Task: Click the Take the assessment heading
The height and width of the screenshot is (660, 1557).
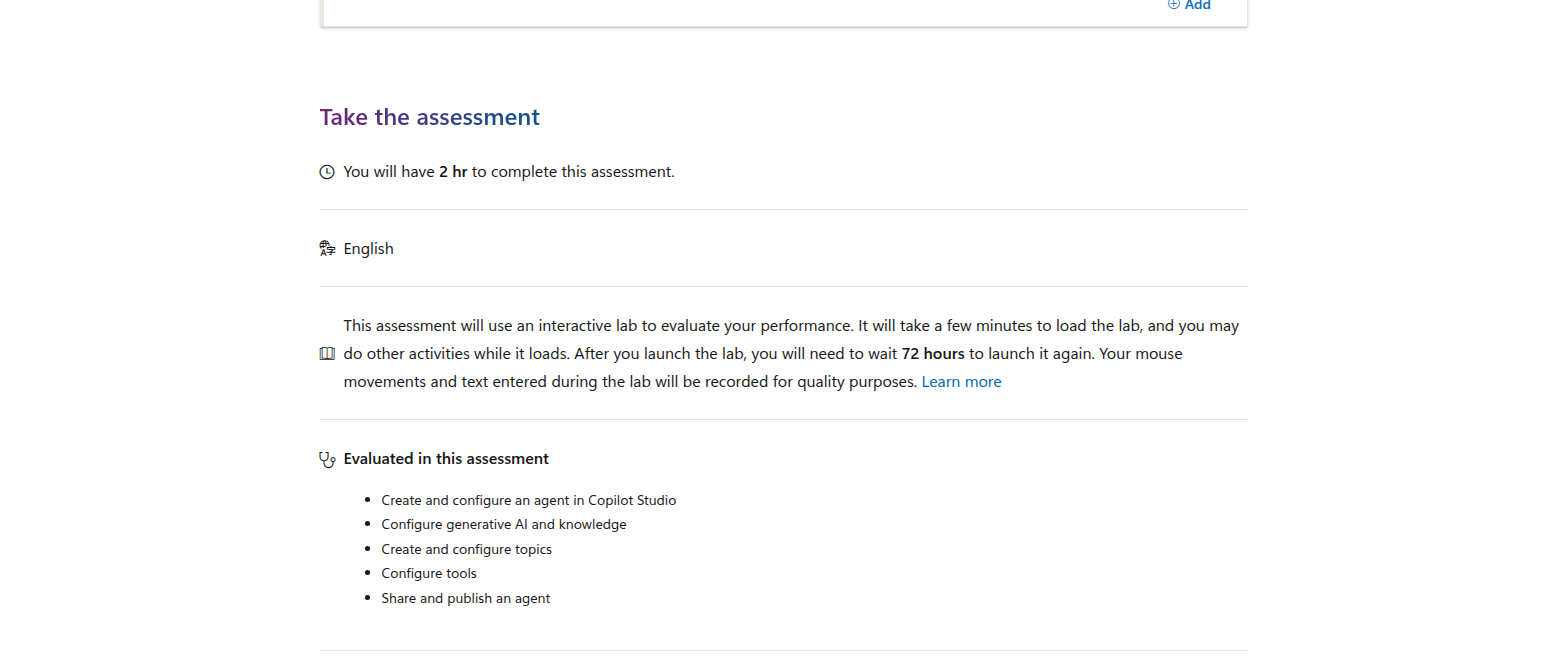Action: tap(430, 117)
